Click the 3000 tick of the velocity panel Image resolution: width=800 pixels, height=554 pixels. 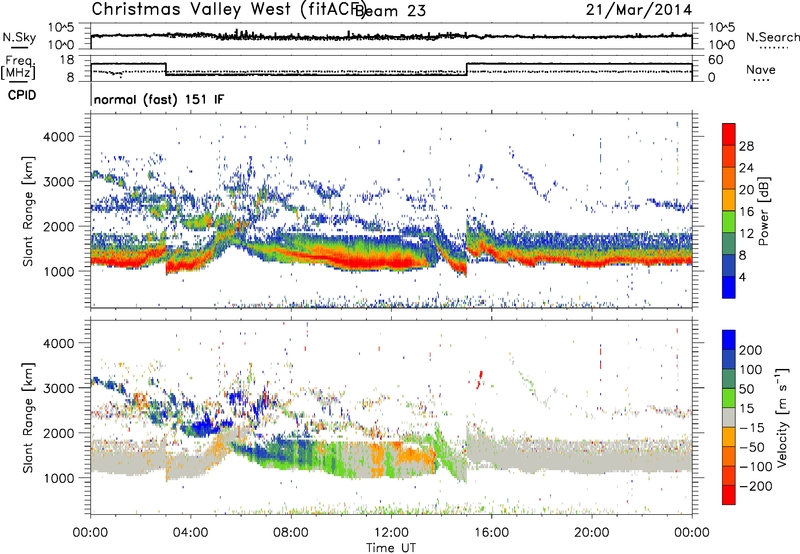[58, 388]
